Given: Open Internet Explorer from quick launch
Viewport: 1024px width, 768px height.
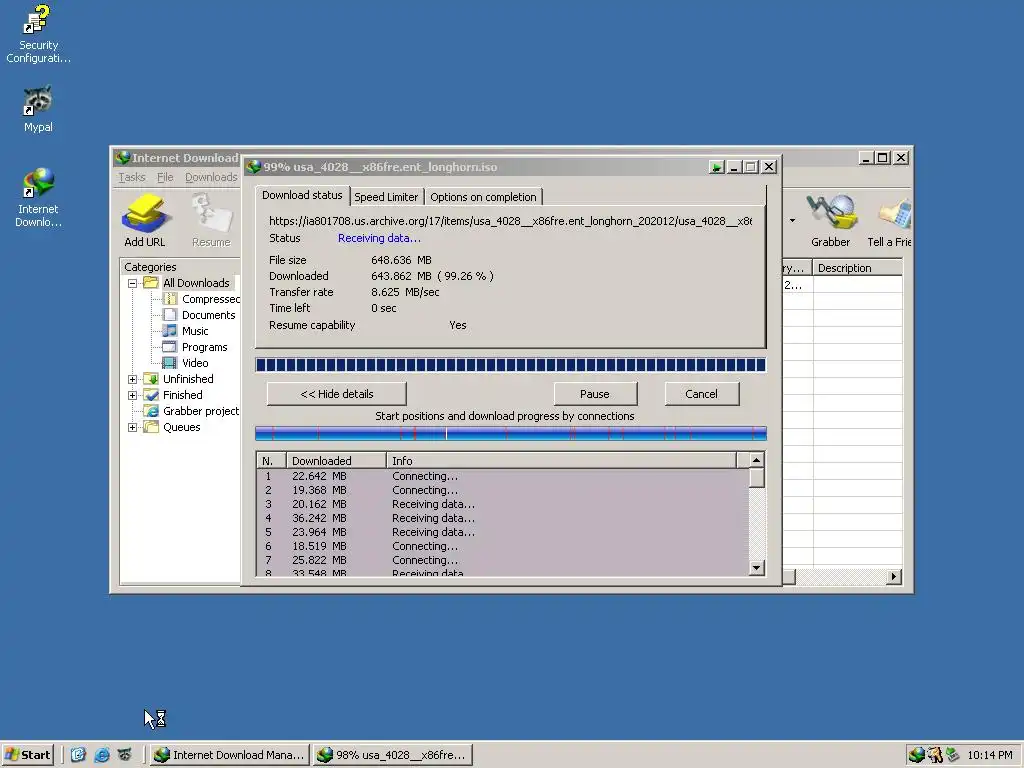Looking at the screenshot, I should click(x=102, y=754).
